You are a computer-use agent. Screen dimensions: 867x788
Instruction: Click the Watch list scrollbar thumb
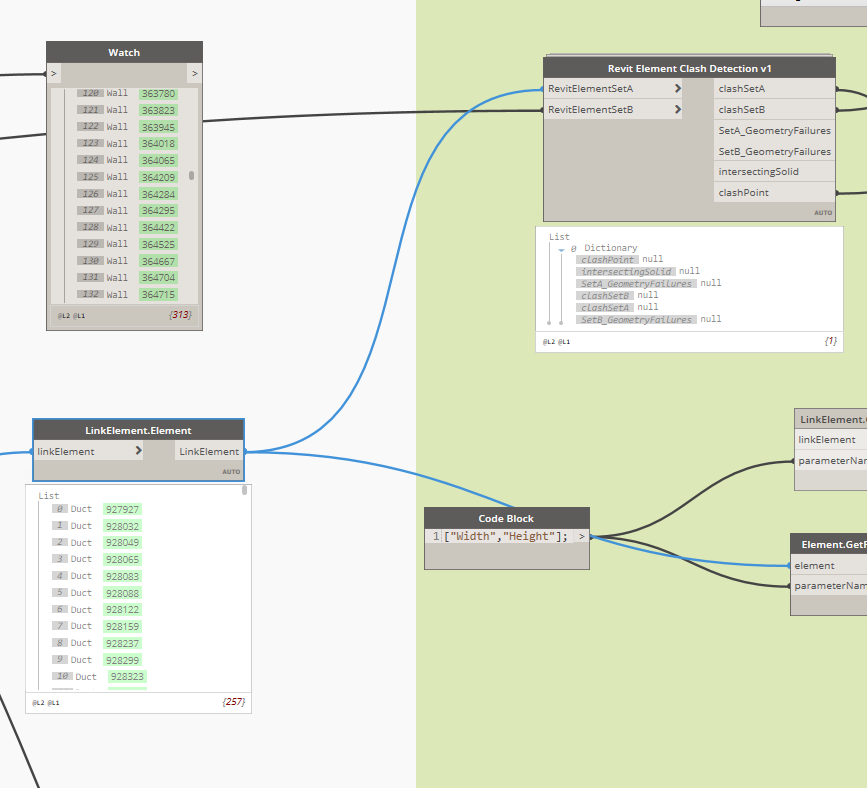click(191, 175)
